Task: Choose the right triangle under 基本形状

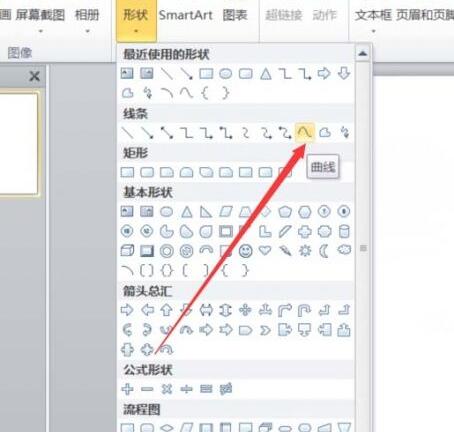Action: [206, 212]
